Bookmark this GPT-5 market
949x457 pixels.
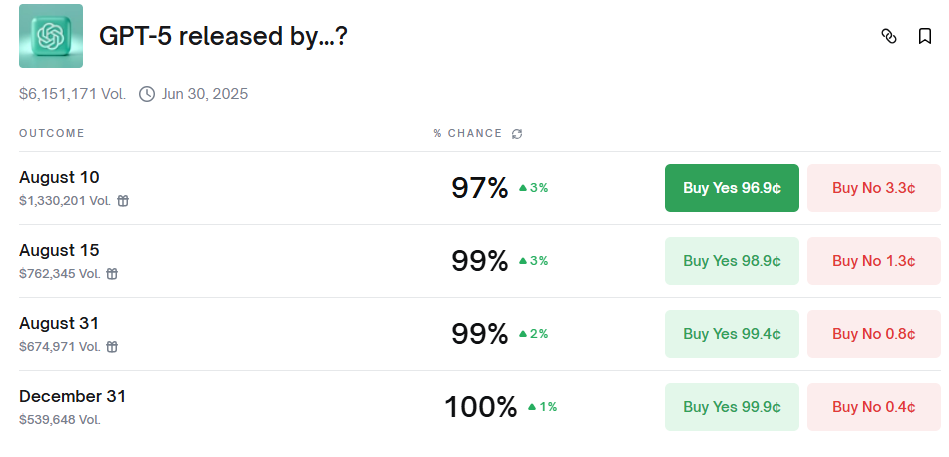tap(924, 36)
